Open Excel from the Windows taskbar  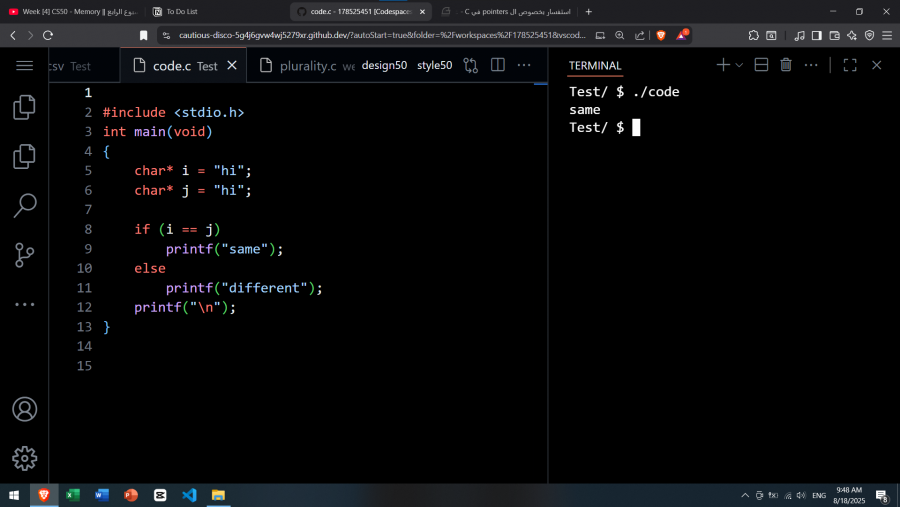(x=73, y=495)
